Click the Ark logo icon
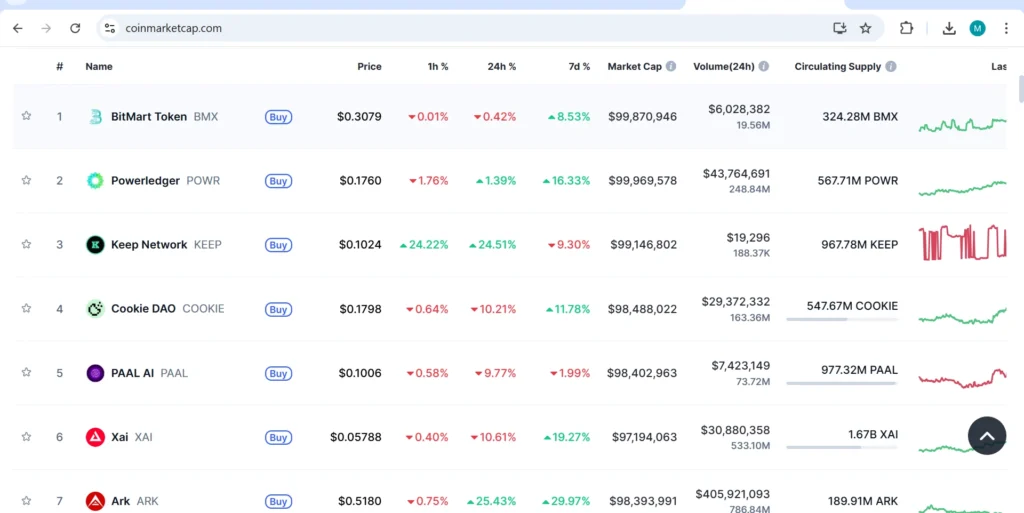1024x513 pixels. point(95,501)
